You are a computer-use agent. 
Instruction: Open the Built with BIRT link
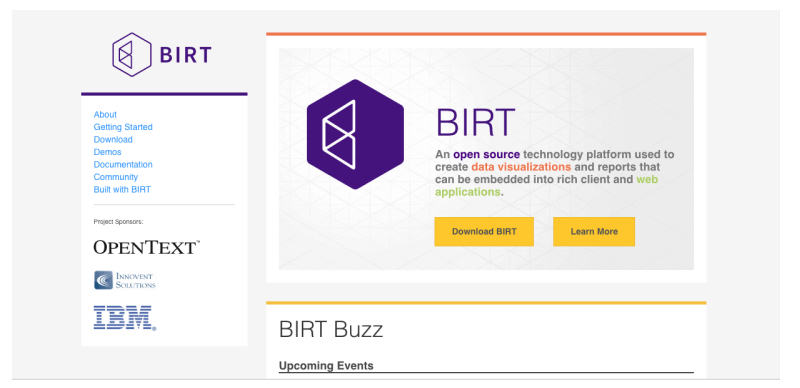122,189
